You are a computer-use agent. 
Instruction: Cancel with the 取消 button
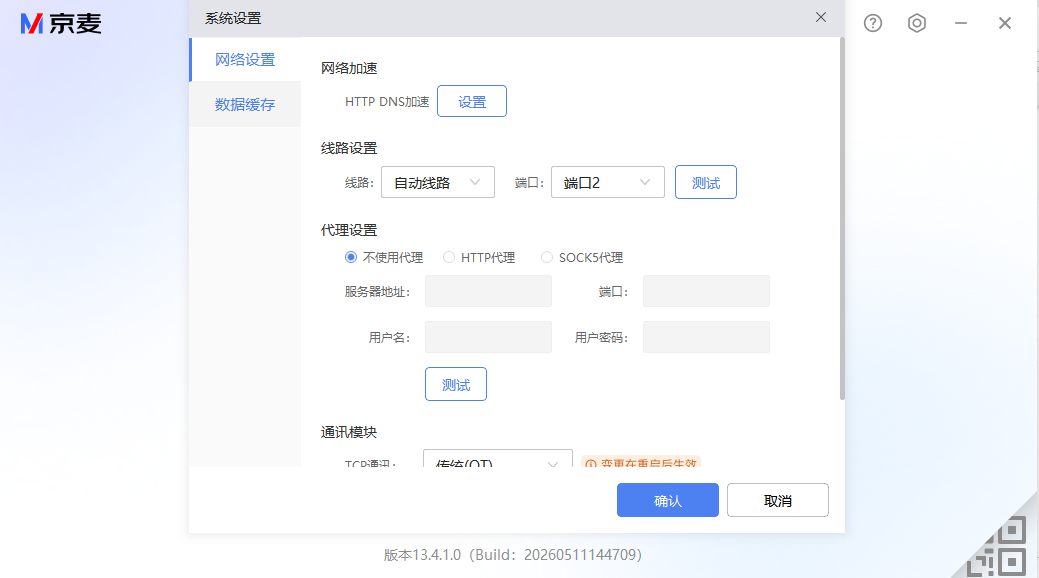(x=778, y=500)
